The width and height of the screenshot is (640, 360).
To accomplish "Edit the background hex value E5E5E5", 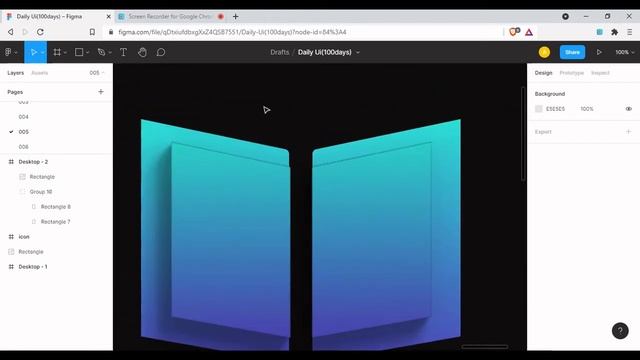I will pos(556,109).
